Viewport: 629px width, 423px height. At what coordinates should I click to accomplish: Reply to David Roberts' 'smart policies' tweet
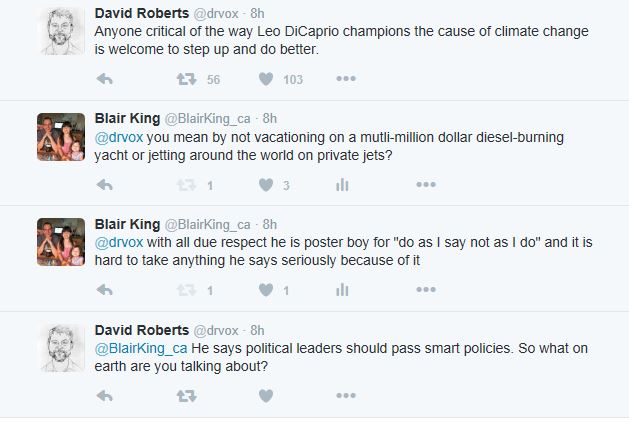(x=105, y=396)
